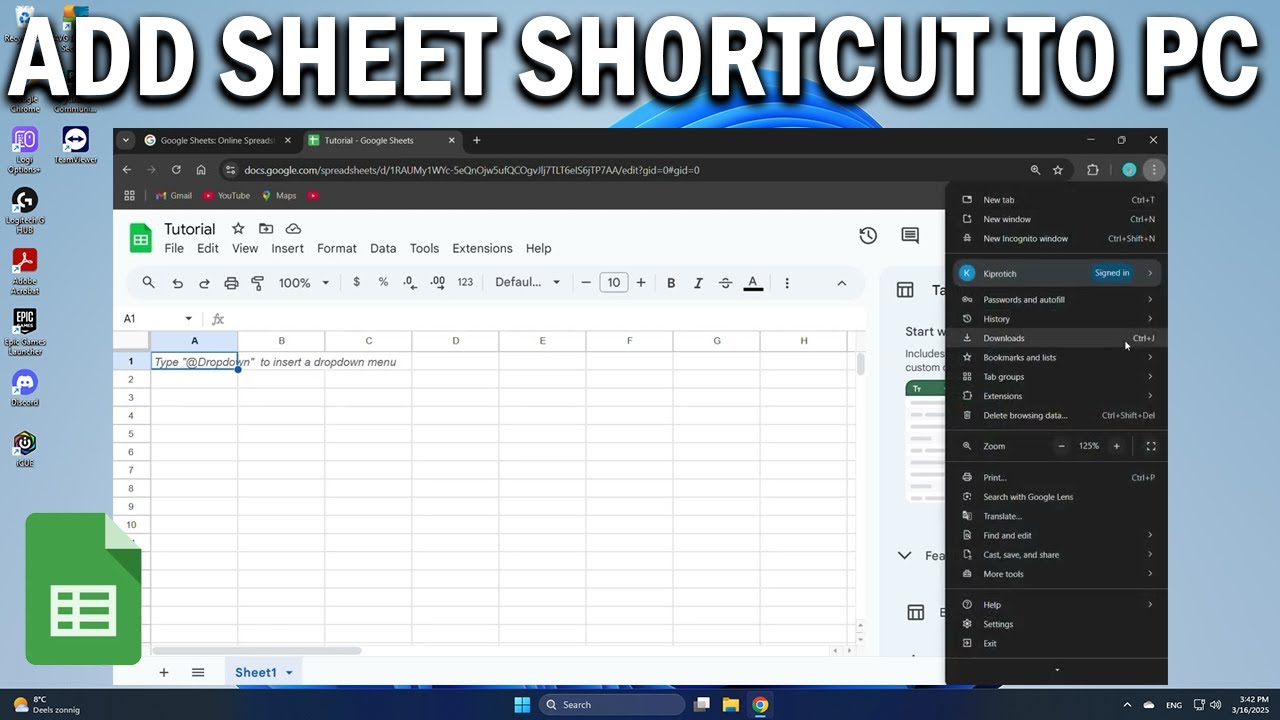Image resolution: width=1280 pixels, height=720 pixels.
Task: Select column header C
Action: [368, 341]
